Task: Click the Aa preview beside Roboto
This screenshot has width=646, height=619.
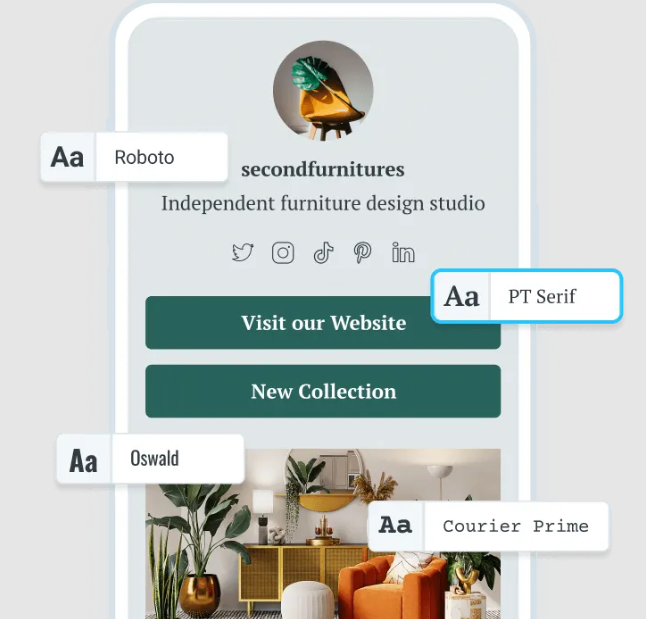Action: click(x=68, y=157)
